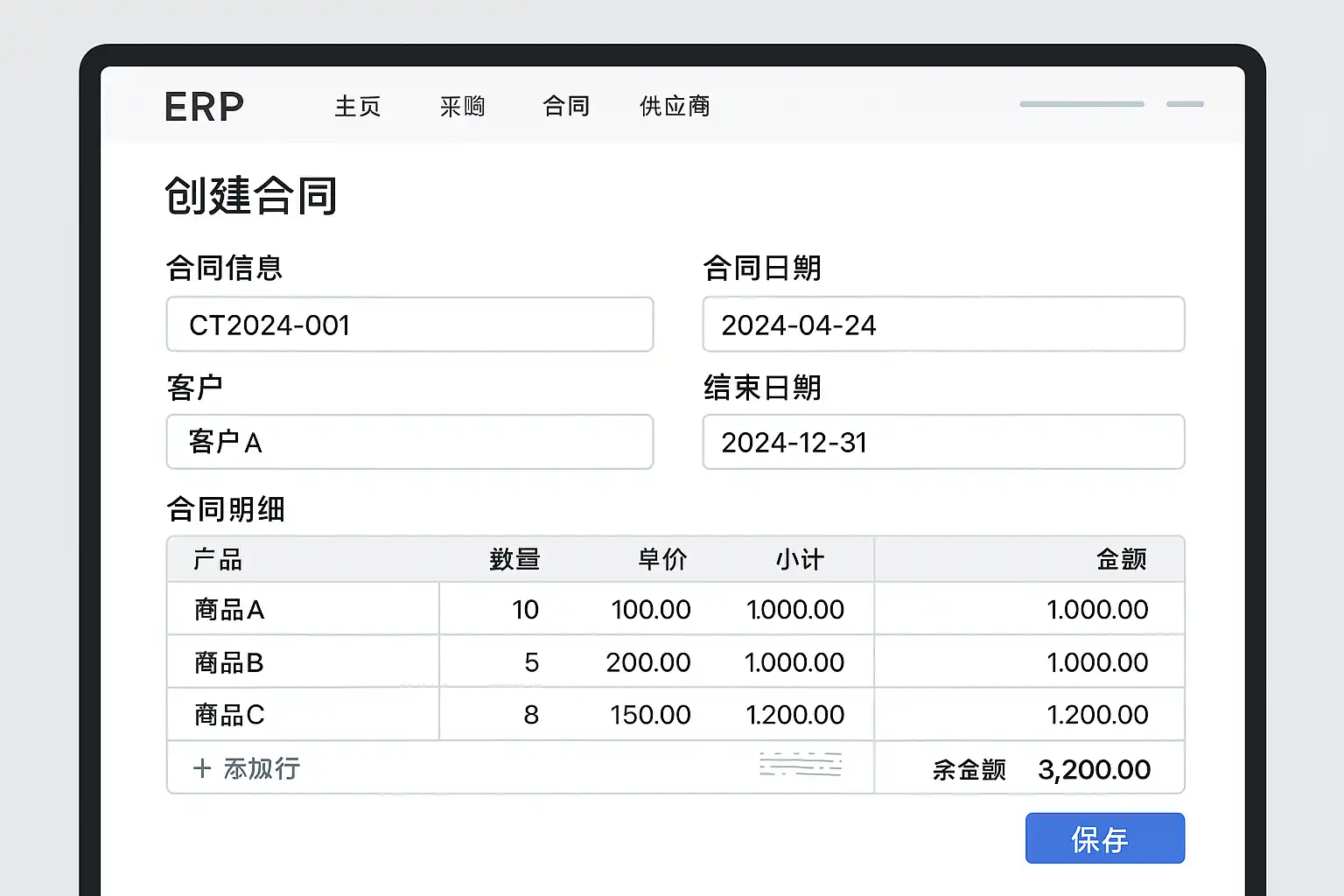
Task: Click the 单价 column header
Action: [662, 559]
